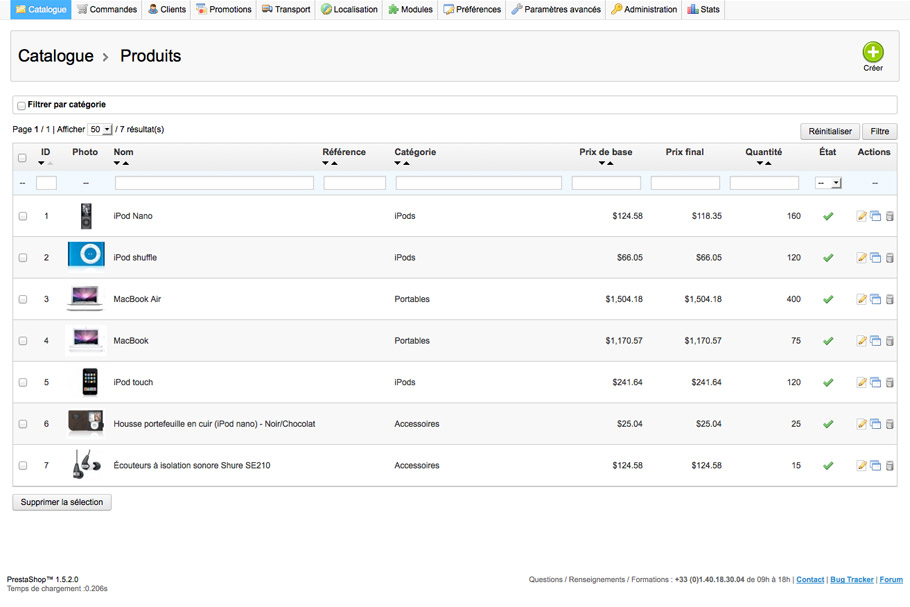
Task: Edit the iPod touch product
Action: coord(862,382)
